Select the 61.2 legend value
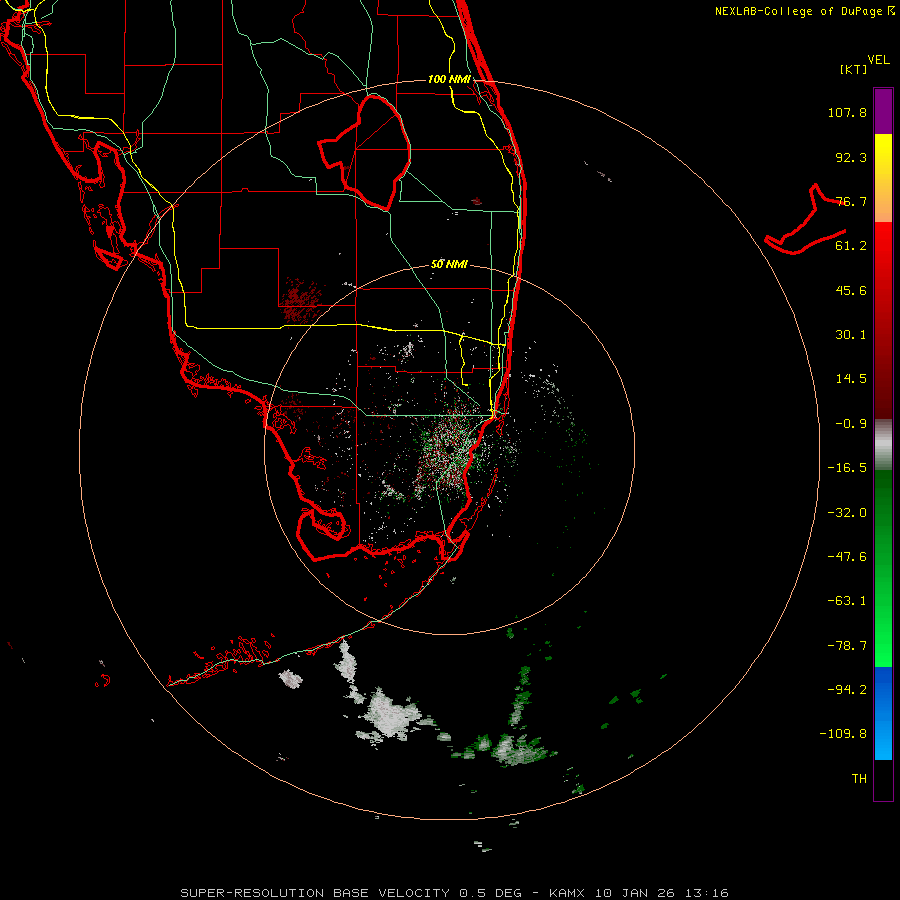 [851, 246]
